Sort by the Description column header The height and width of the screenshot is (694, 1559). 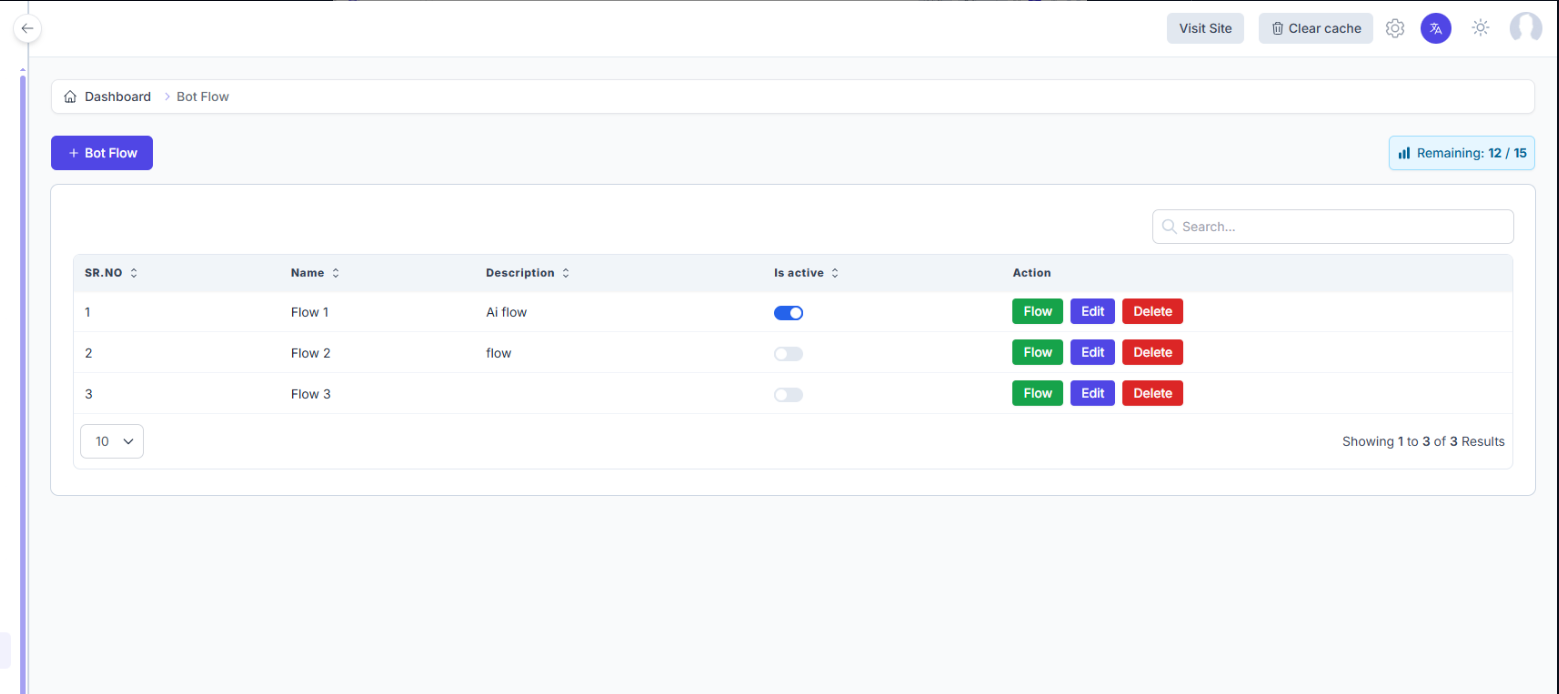(x=520, y=273)
